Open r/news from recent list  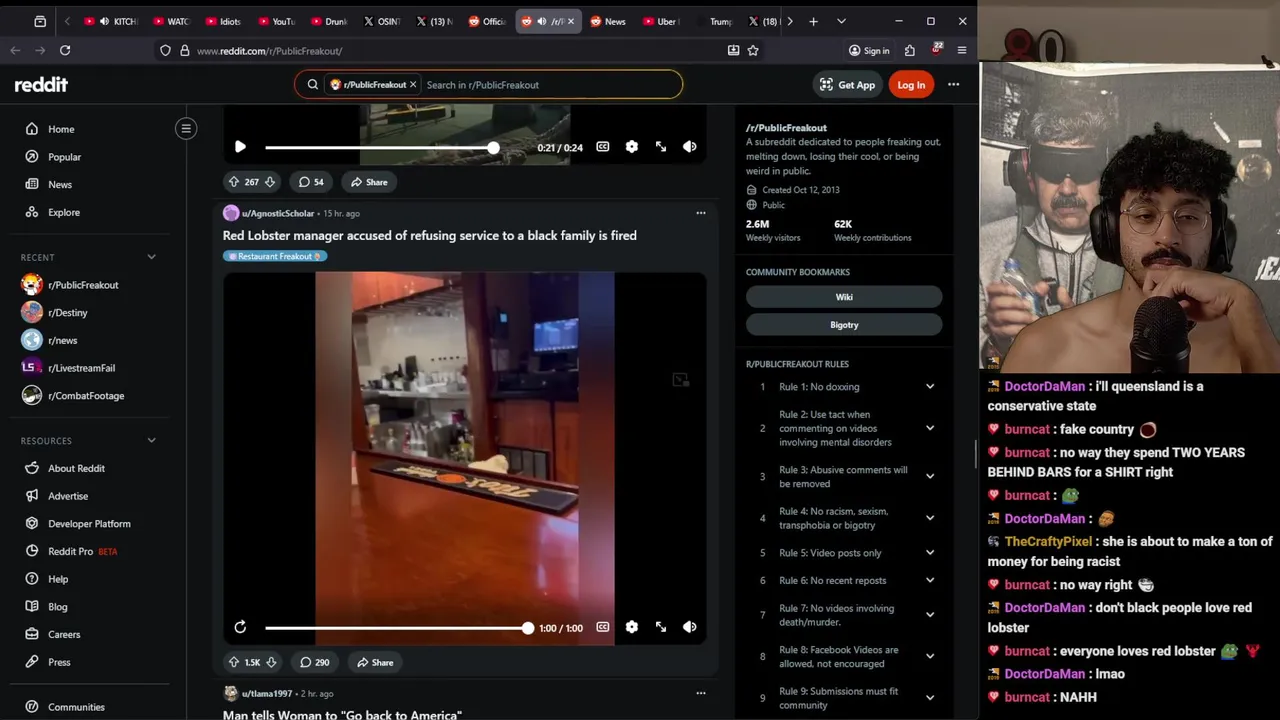(62, 340)
